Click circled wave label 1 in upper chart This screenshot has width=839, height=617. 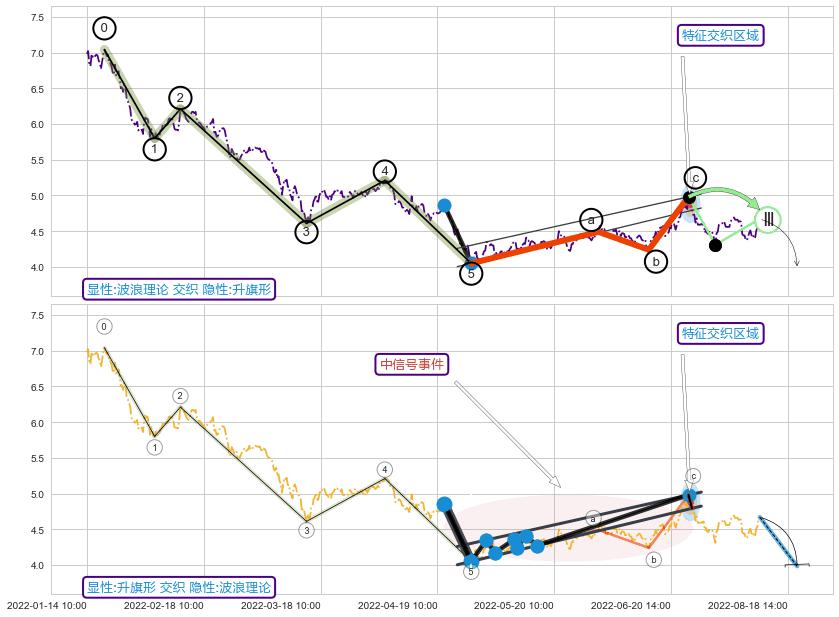point(154,149)
